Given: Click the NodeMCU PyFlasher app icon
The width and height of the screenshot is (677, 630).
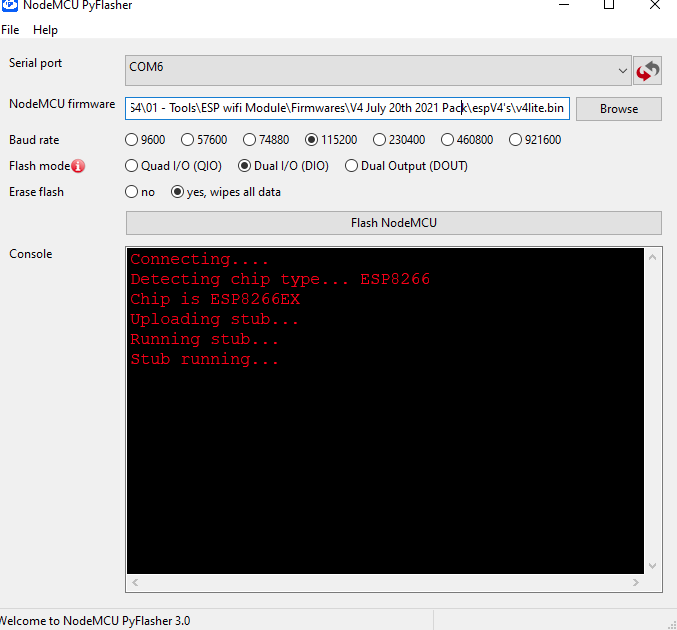Looking at the screenshot, I should 9,5.
